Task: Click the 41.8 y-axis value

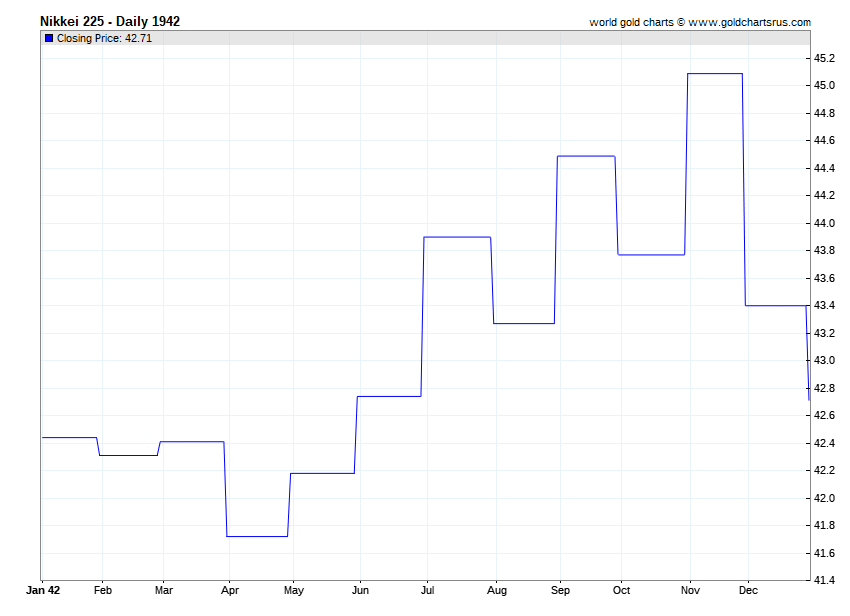Action: [824, 525]
